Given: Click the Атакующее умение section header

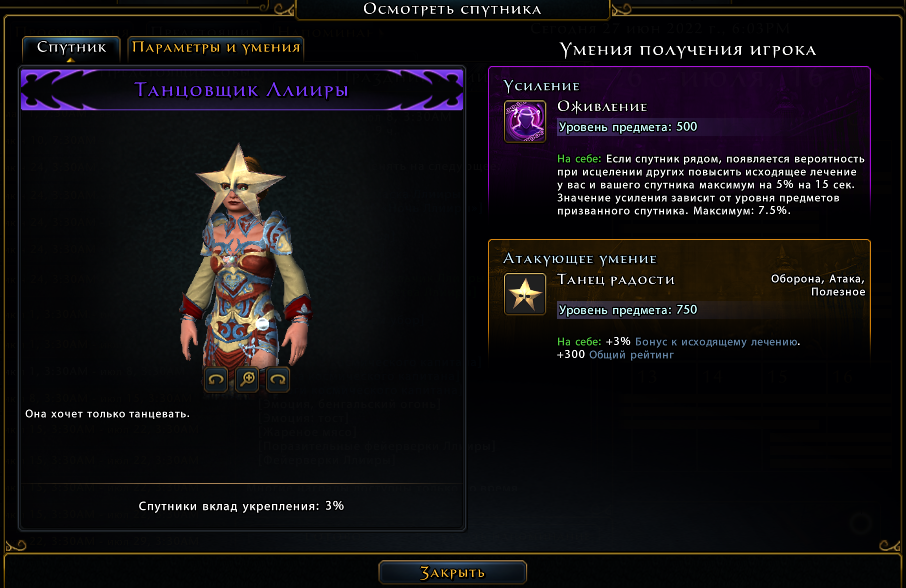Looking at the screenshot, I should (580, 259).
